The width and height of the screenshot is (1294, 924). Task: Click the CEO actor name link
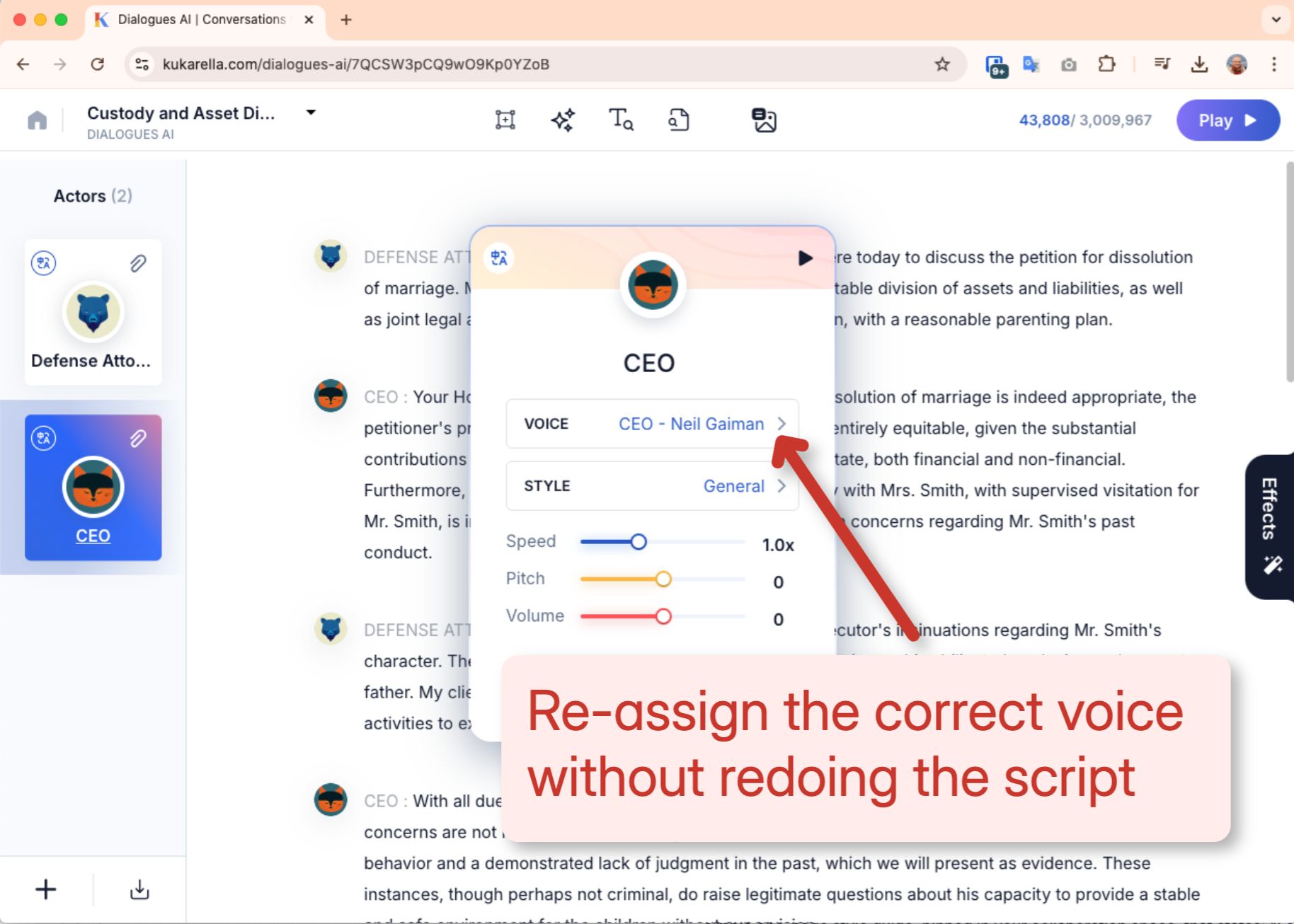point(93,536)
